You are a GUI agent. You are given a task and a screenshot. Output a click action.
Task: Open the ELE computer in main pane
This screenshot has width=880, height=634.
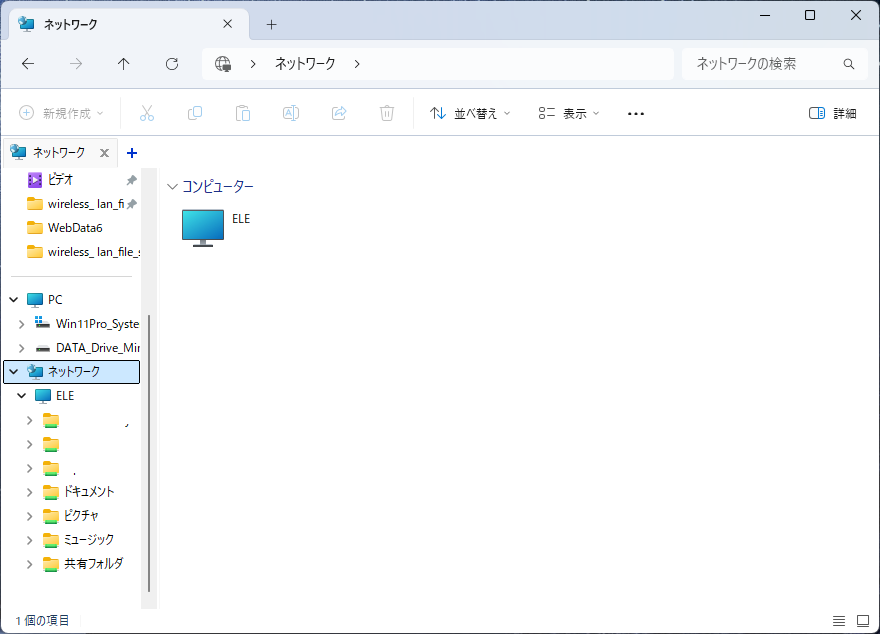[204, 227]
